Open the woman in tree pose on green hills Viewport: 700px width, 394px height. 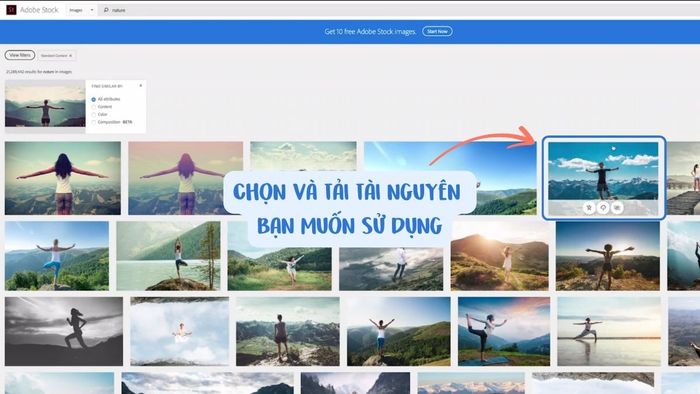click(x=57, y=256)
